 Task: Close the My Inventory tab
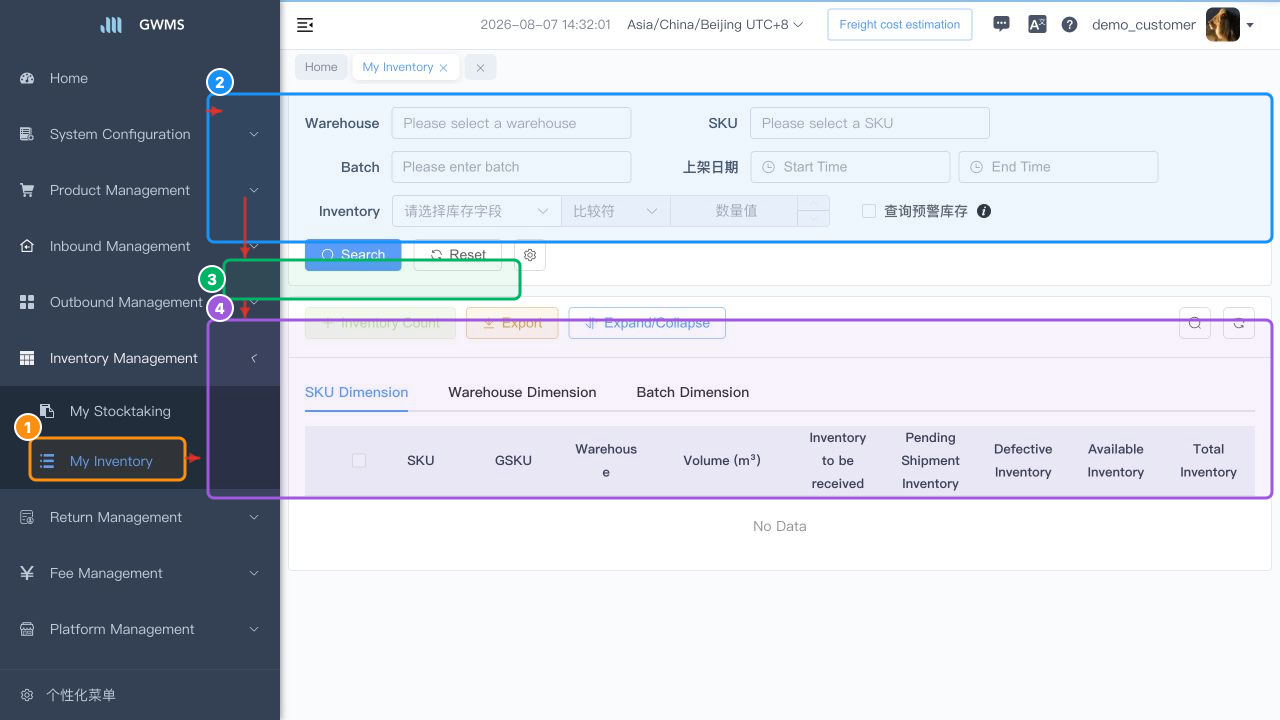443,68
